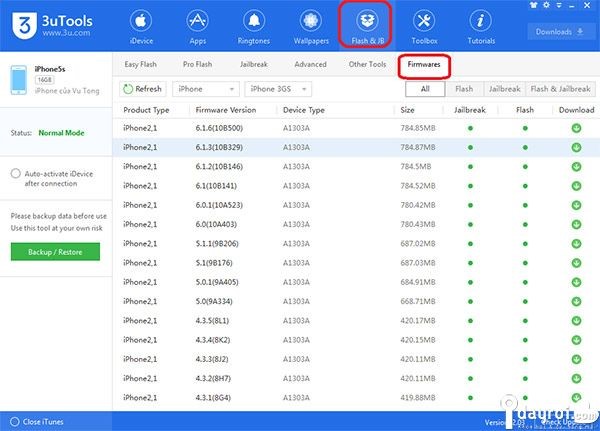Expand the iPhone device type dropdown

coord(206,89)
